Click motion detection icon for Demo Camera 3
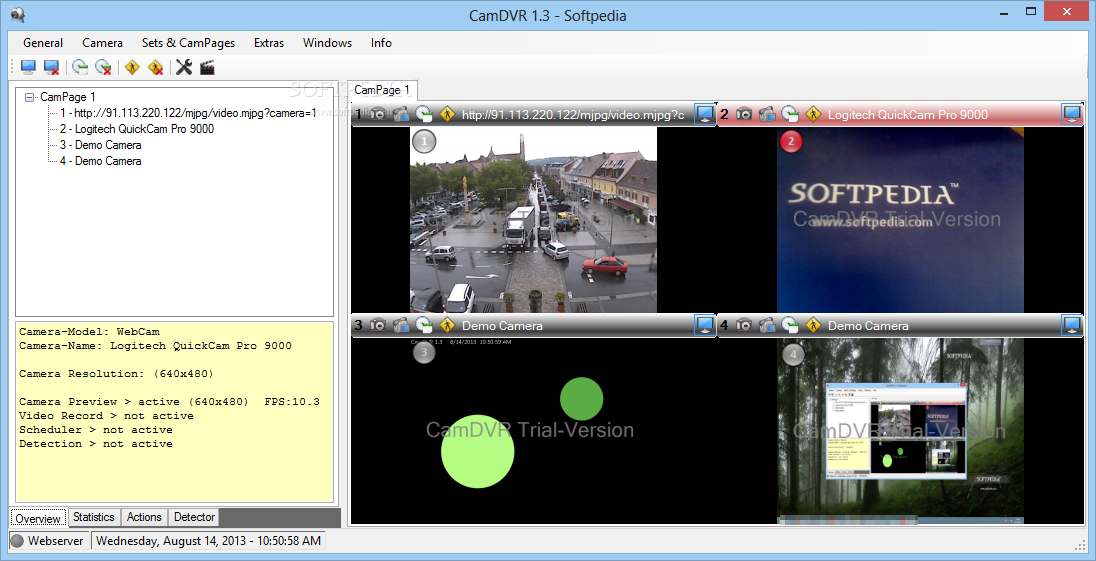The image size is (1096, 561). click(x=447, y=325)
